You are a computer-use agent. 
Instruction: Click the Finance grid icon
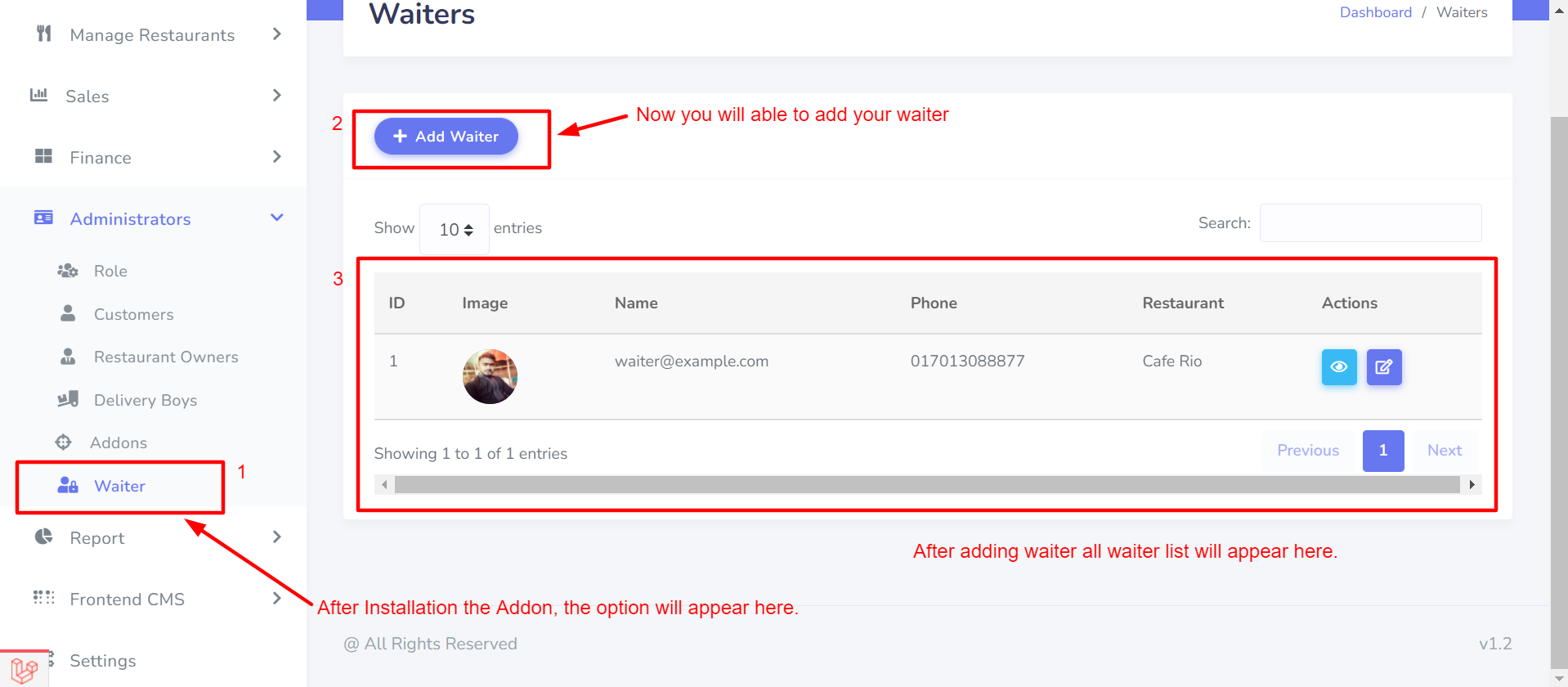point(44,156)
